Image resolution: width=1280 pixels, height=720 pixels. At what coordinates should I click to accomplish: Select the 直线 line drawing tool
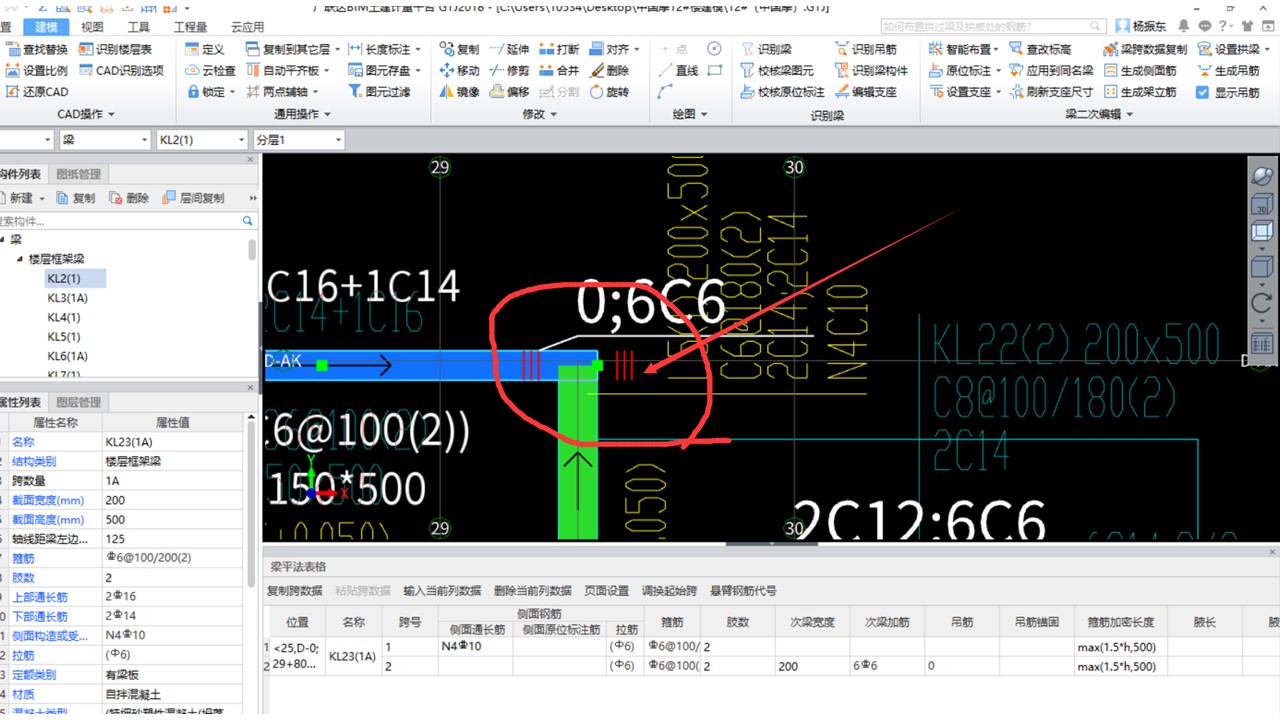(678, 70)
